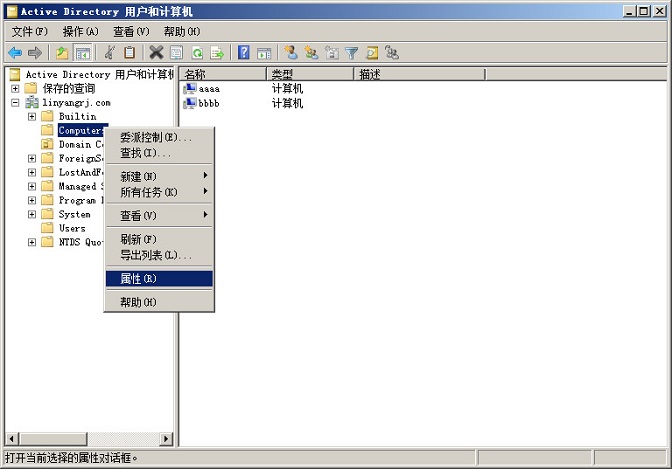Click the Up one level folder icon

tap(62, 53)
